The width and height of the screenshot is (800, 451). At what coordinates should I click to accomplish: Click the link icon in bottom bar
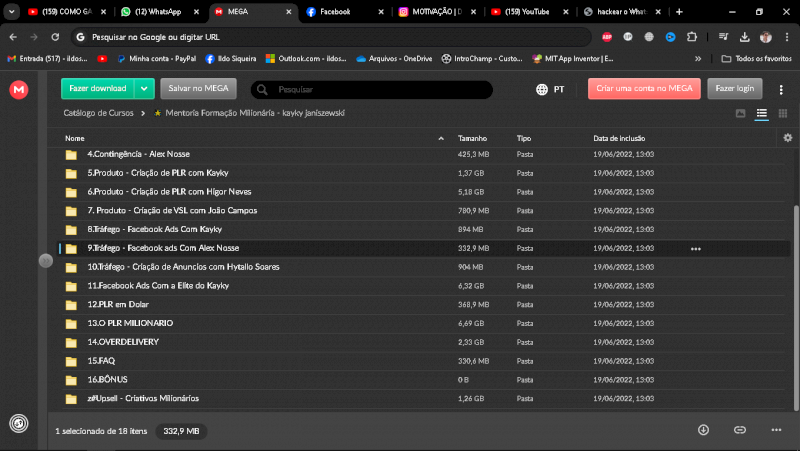pyautogui.click(x=740, y=430)
